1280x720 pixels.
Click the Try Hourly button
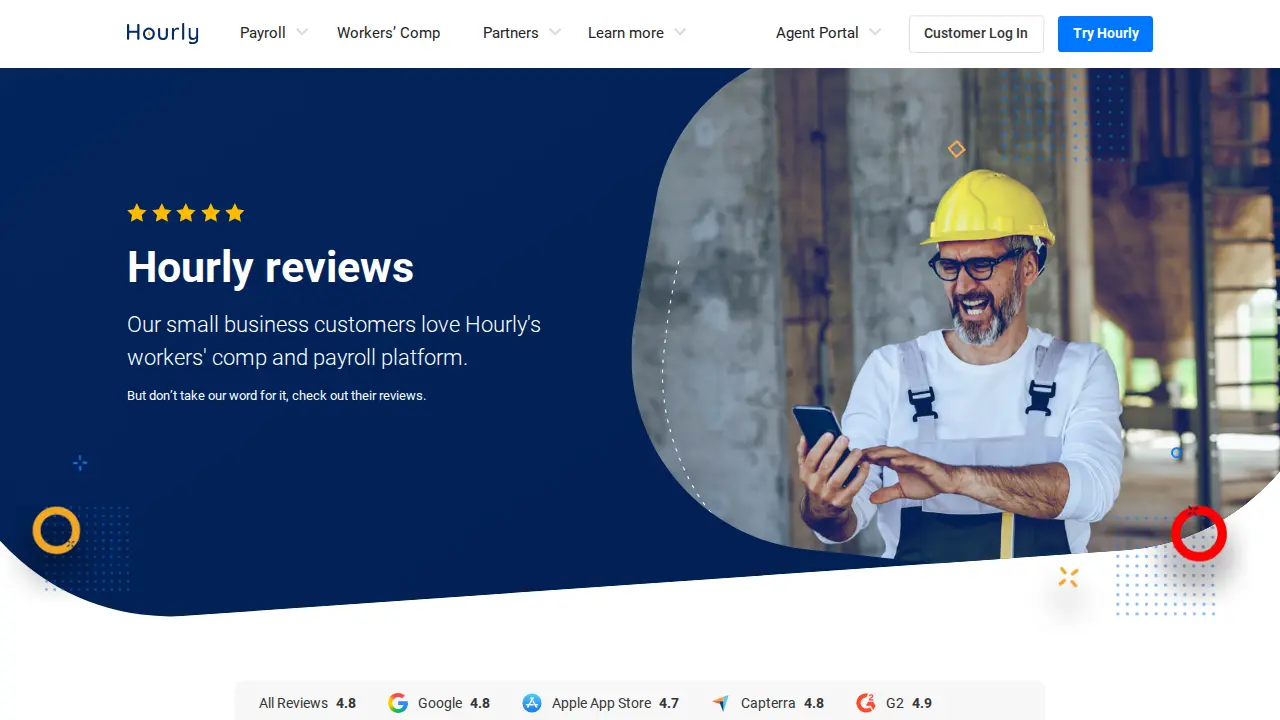point(1105,34)
